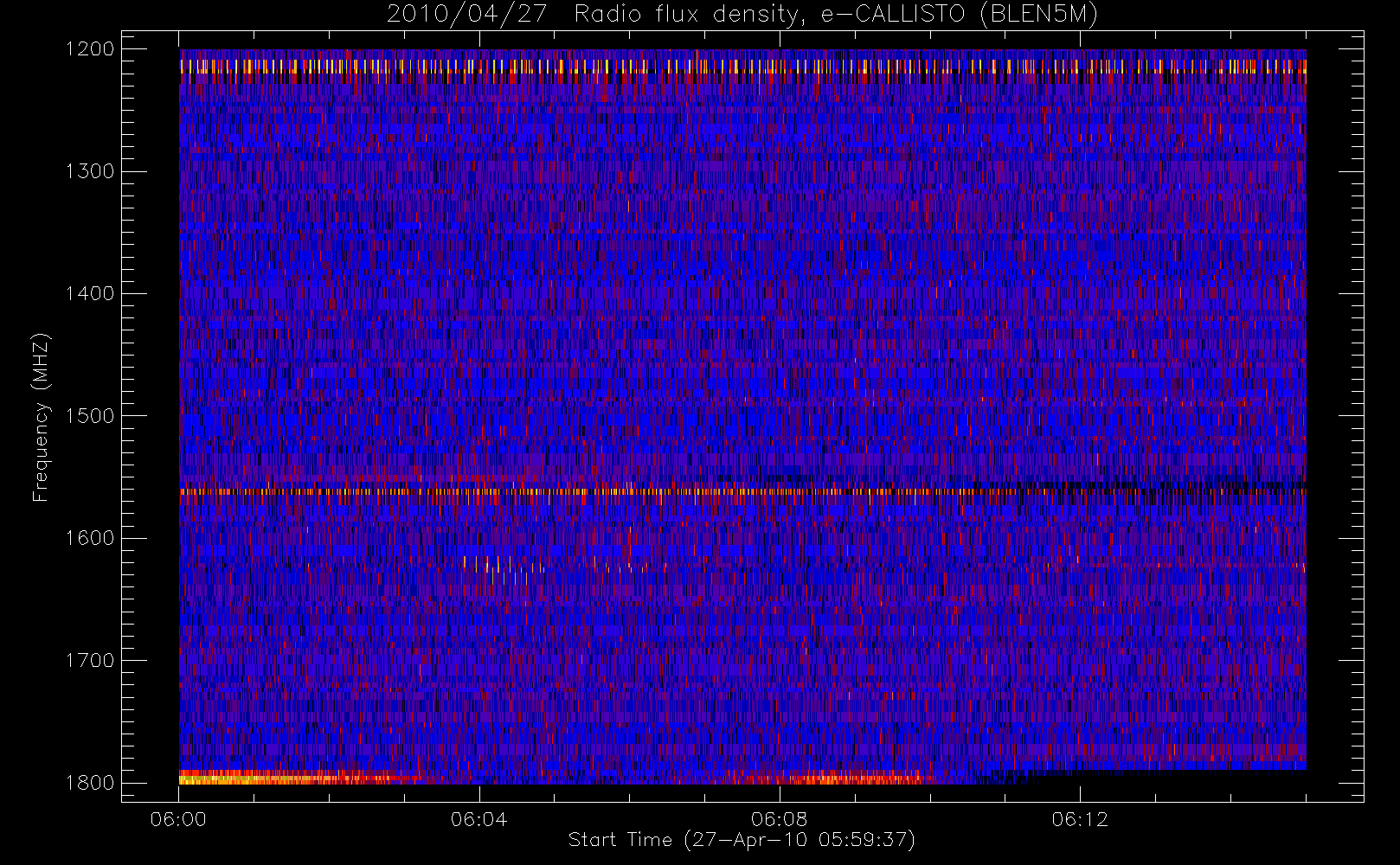Select the 1700 frequency tick label
The width and height of the screenshot is (1400, 865).
[90, 661]
